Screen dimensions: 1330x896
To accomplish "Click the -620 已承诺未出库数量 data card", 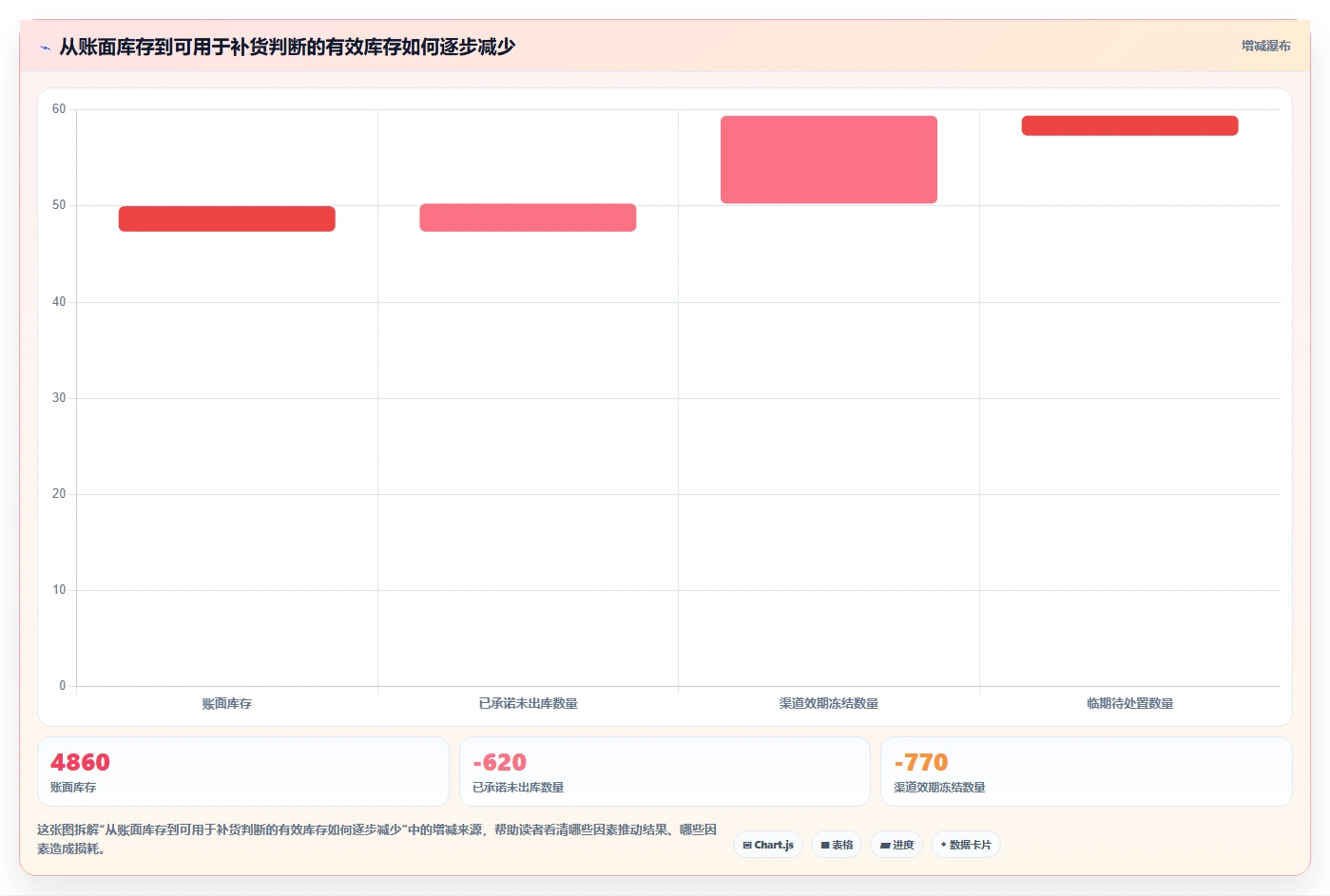I will tap(665, 772).
